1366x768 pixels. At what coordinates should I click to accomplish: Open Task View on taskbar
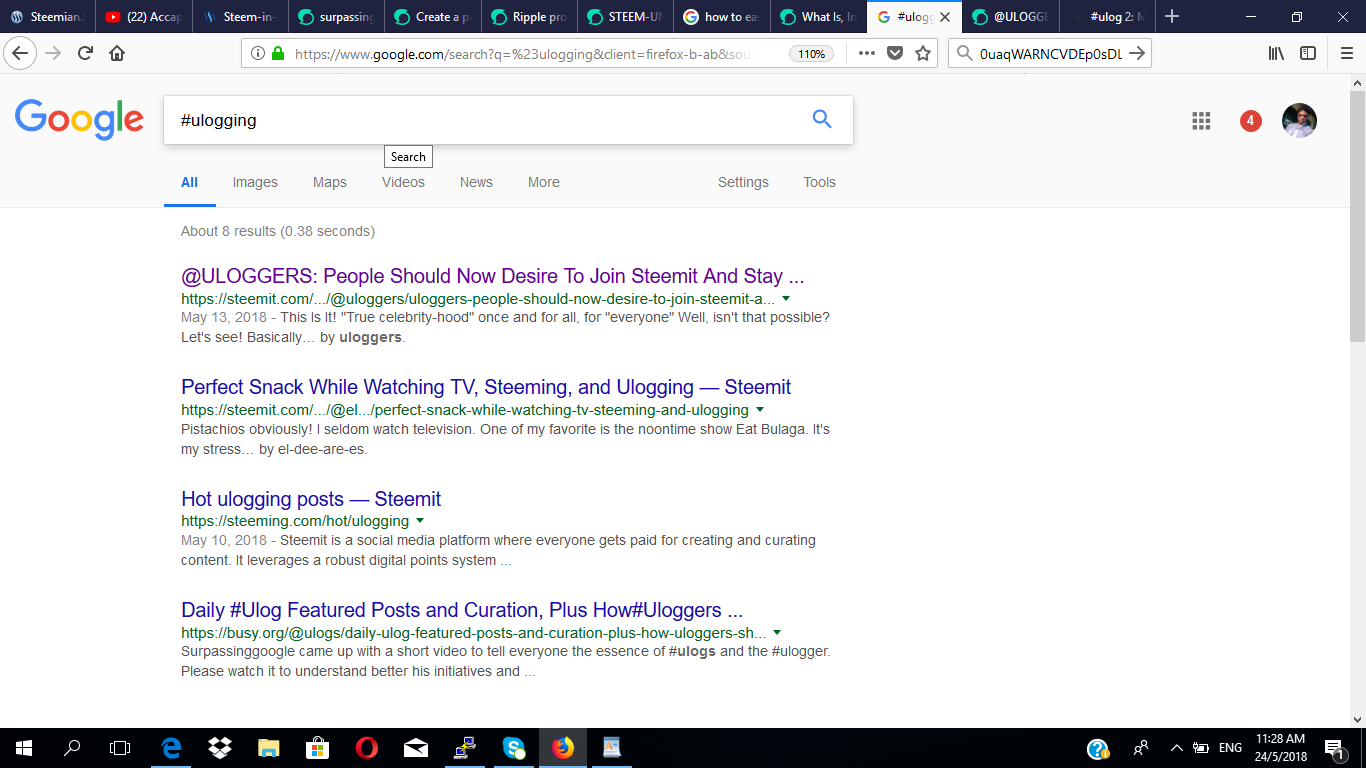[120, 748]
